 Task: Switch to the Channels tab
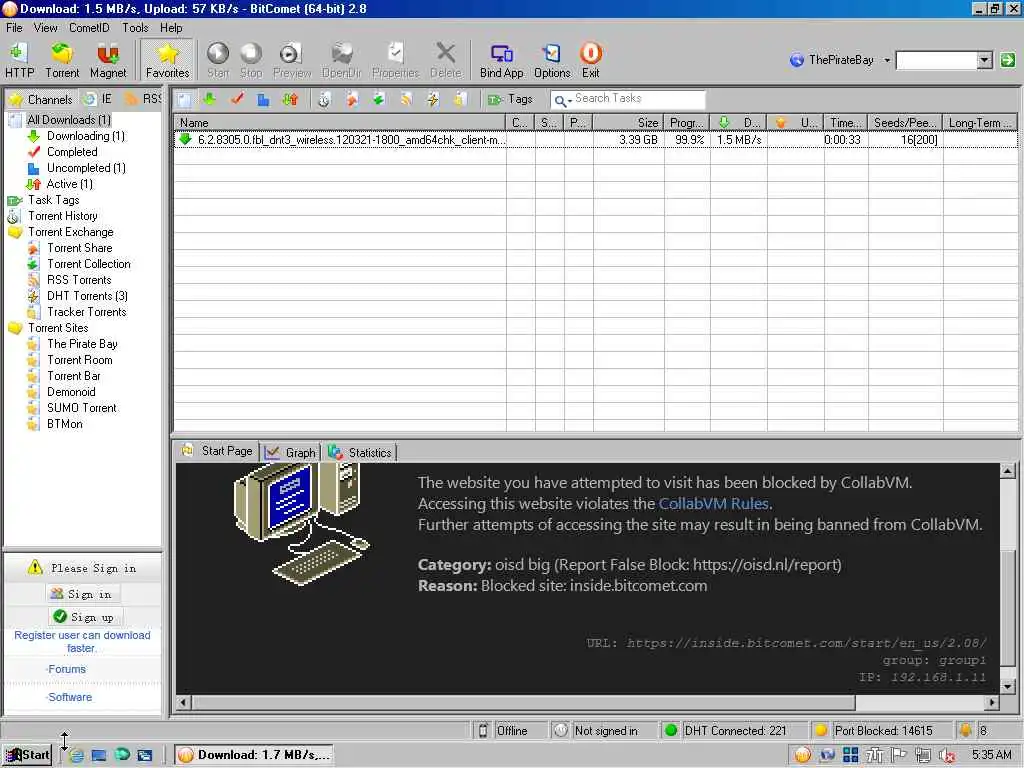(40, 99)
